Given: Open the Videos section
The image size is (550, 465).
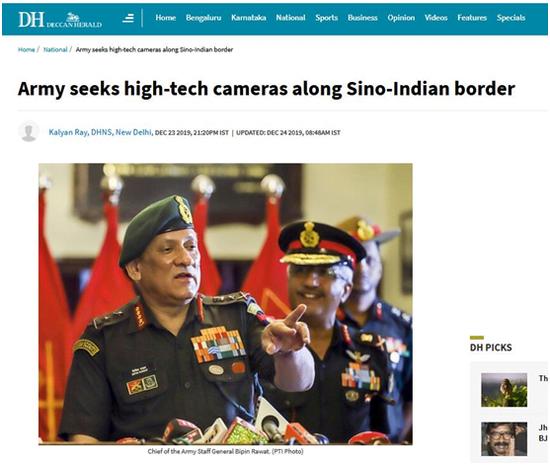Looking at the screenshot, I should pos(436,18).
